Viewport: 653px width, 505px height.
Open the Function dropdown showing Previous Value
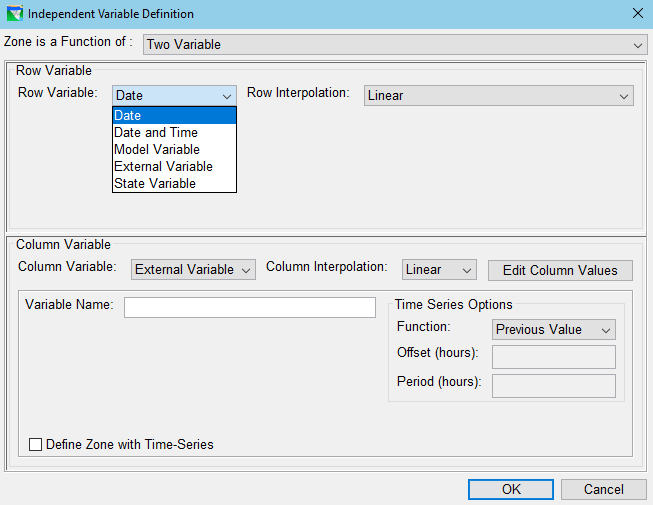point(553,329)
